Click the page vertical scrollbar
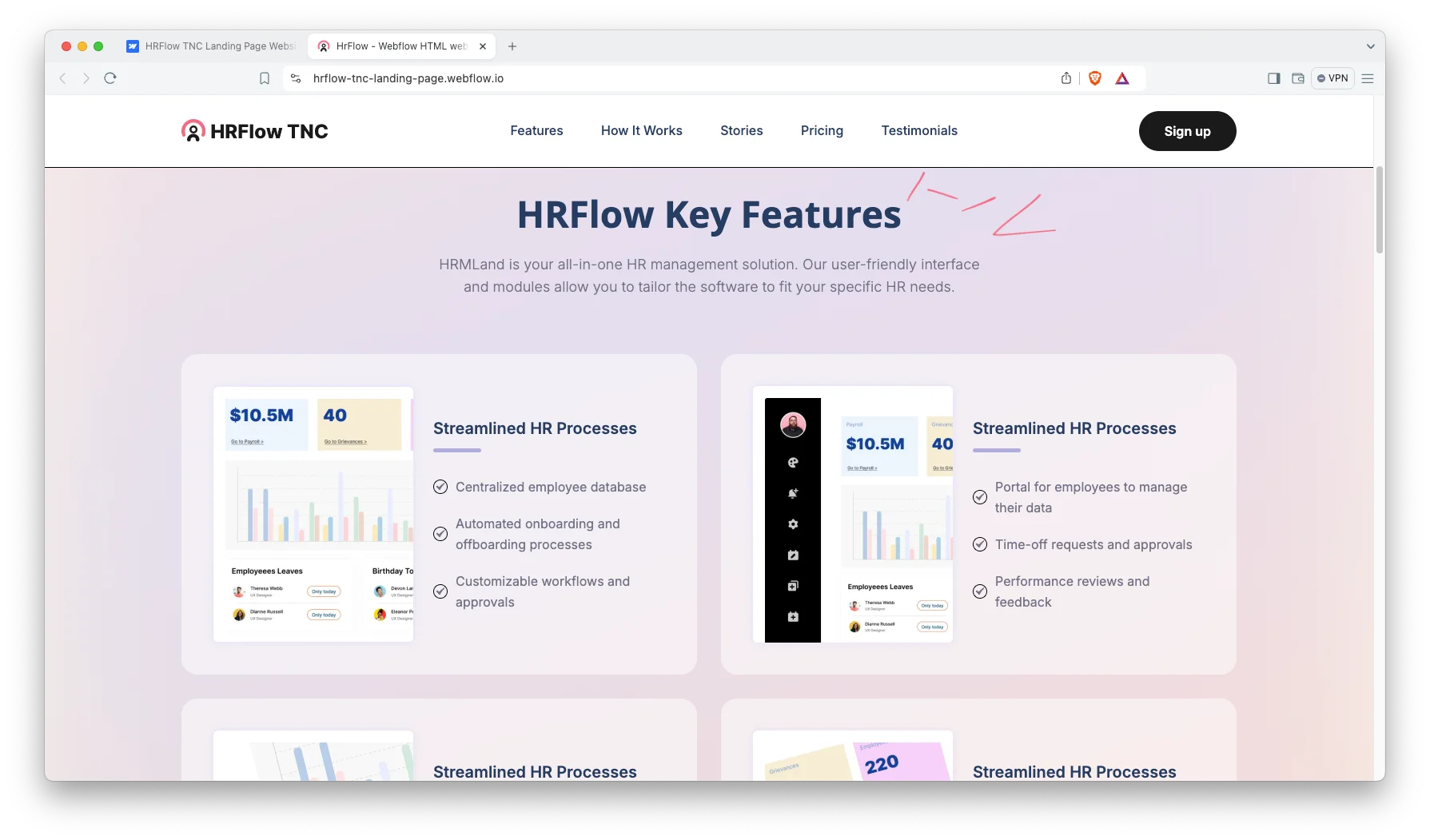1430x840 pixels. click(x=1380, y=210)
